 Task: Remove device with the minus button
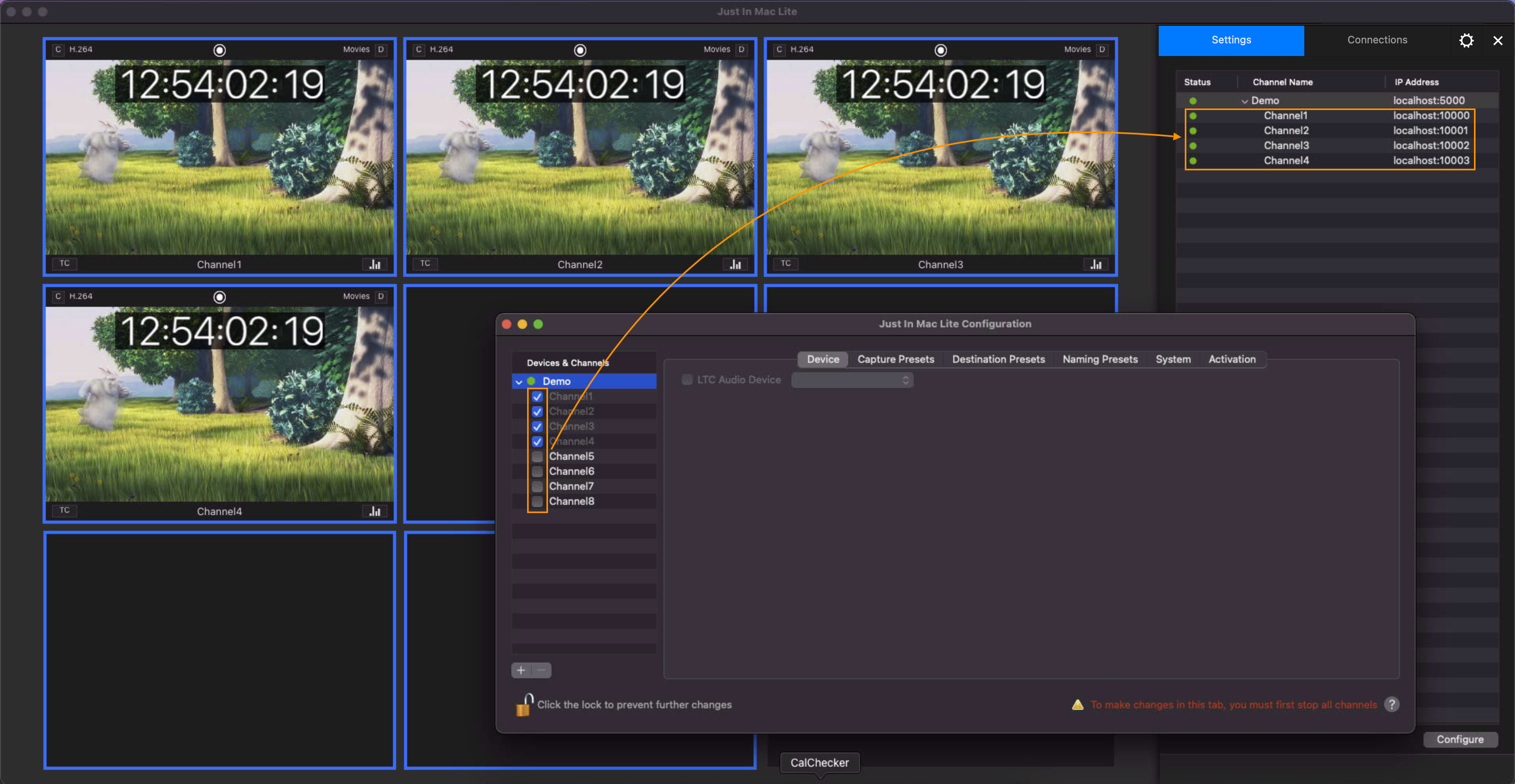click(x=542, y=670)
